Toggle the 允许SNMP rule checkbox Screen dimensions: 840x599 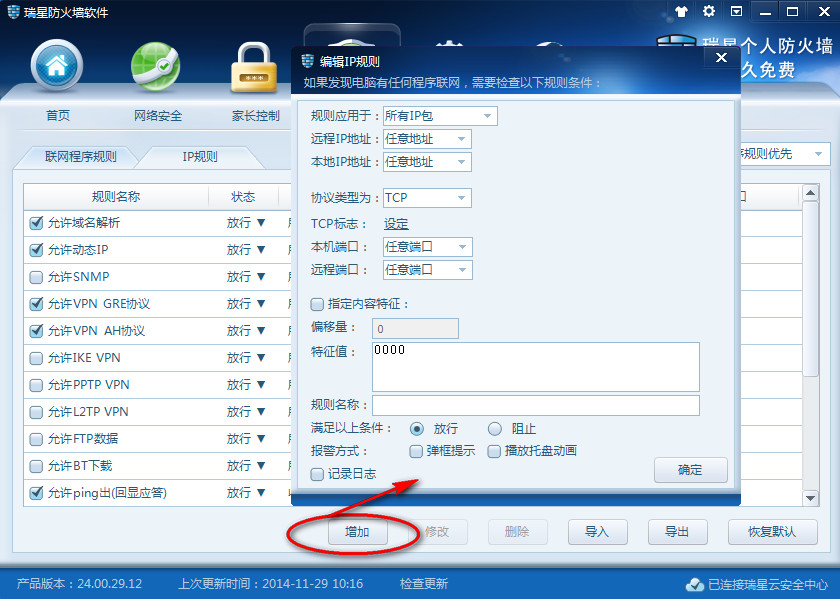(37, 277)
